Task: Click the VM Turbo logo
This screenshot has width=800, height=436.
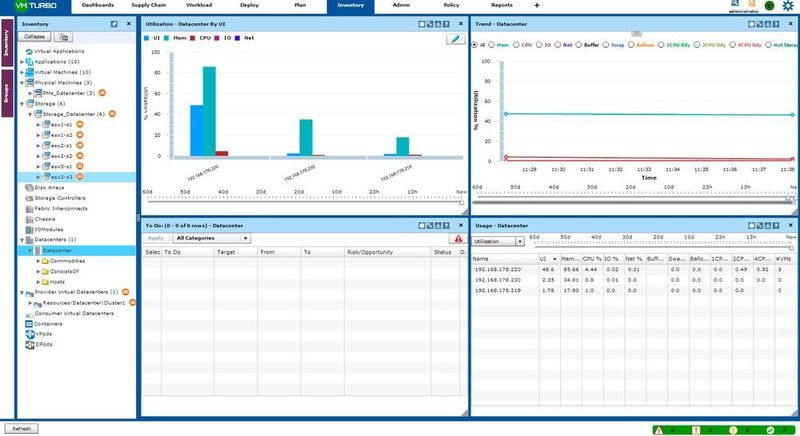Action: (35, 6)
